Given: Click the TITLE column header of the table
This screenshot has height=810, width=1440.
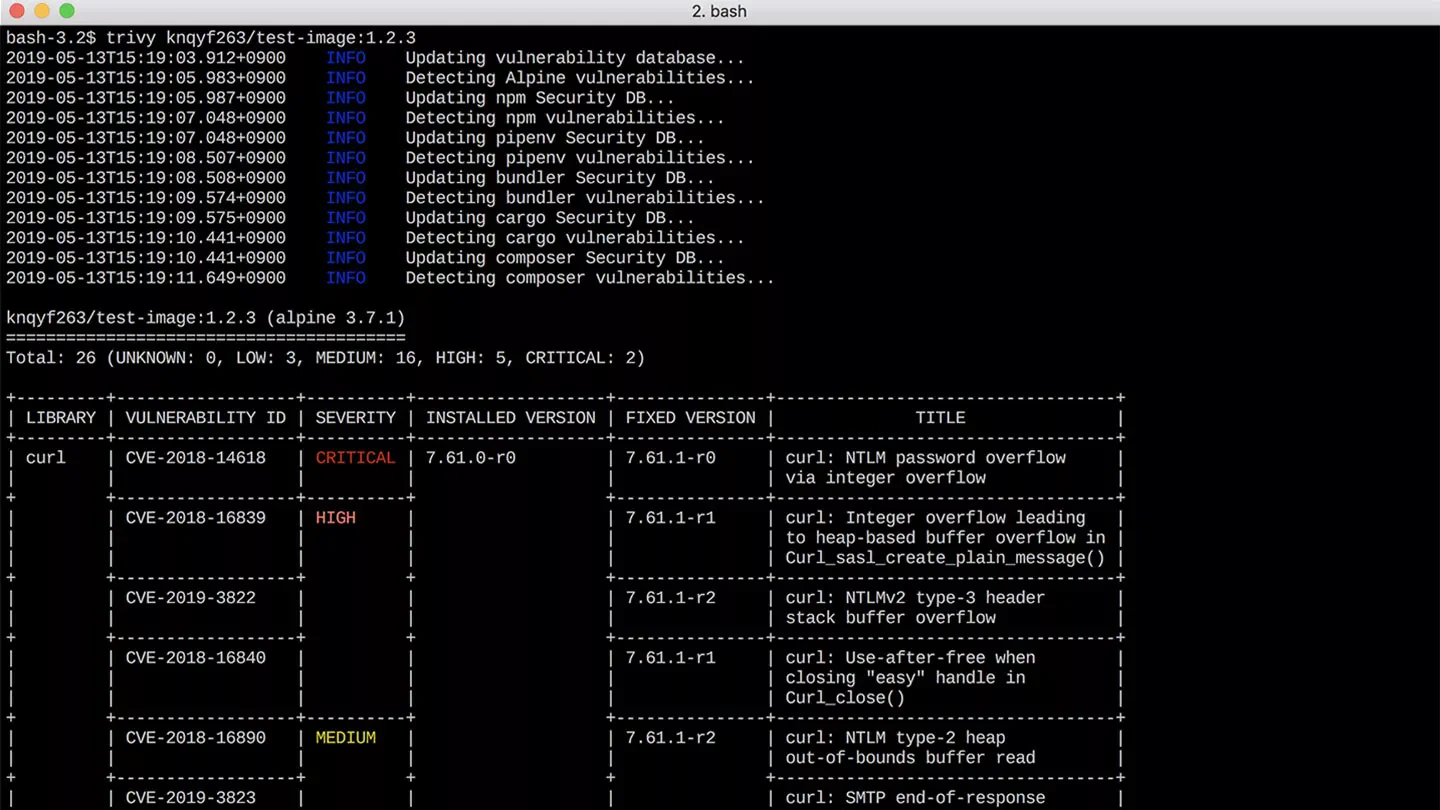Looking at the screenshot, I should point(940,417).
